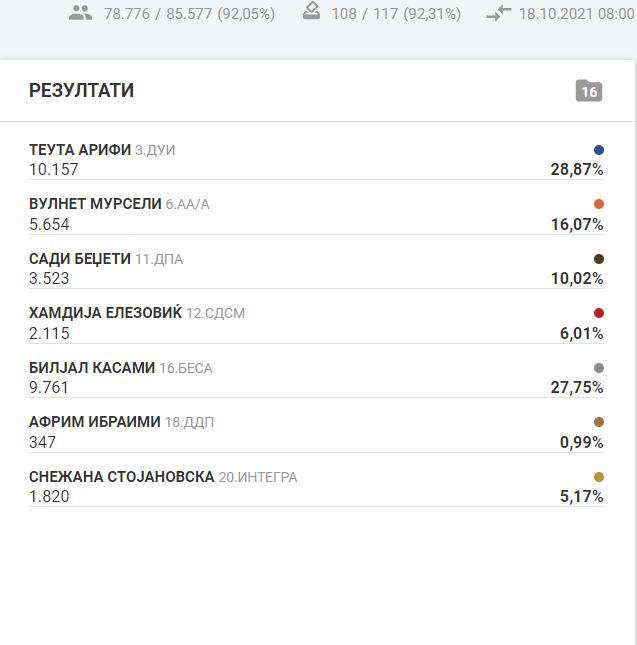Click the orange dot for Вулнет Мурсели
637x645 pixels.
(x=599, y=204)
